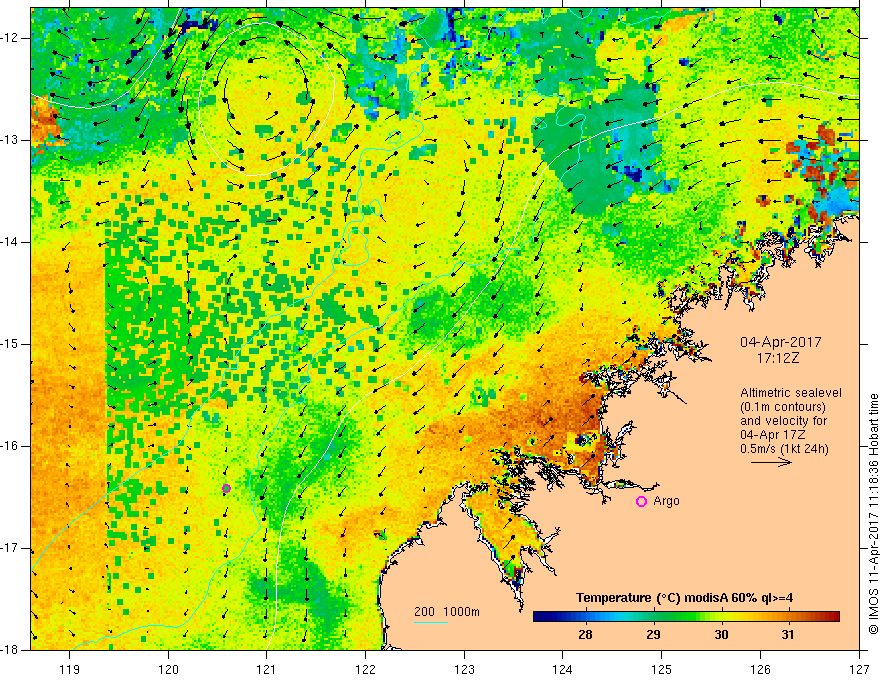Click 'Temperature (°C) modisA 60% ql>=4' title
The image size is (880, 680).
(x=684, y=598)
